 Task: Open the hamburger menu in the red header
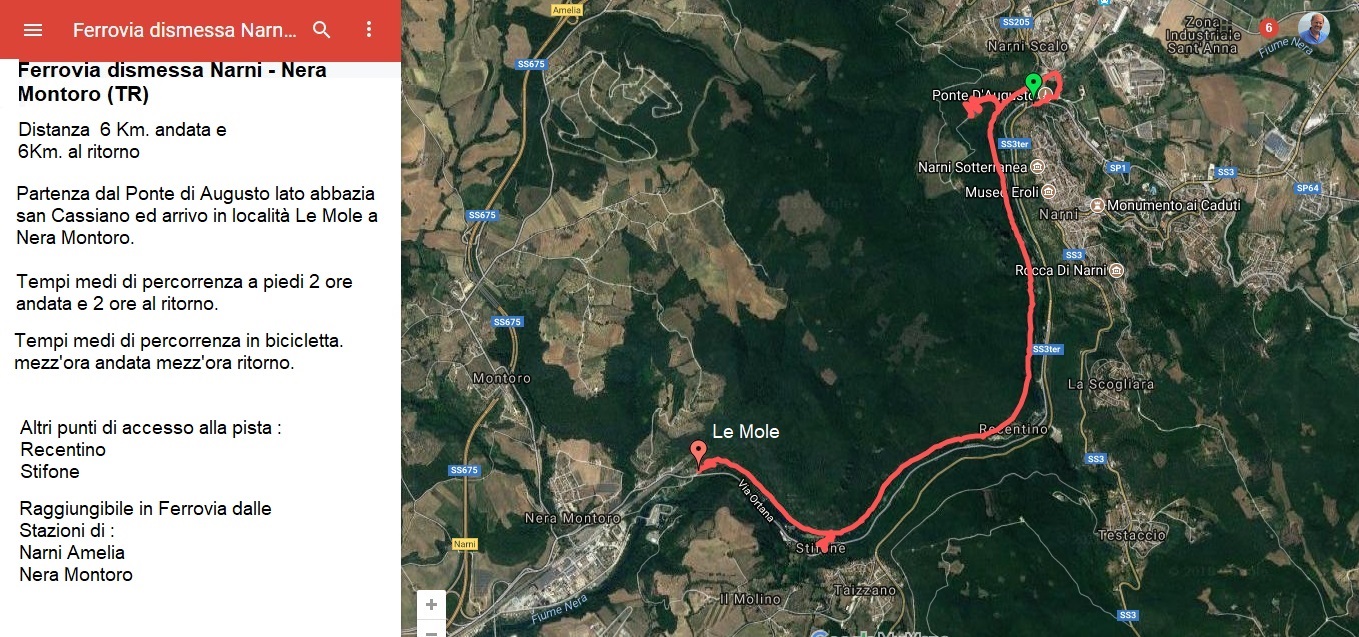pos(33,30)
